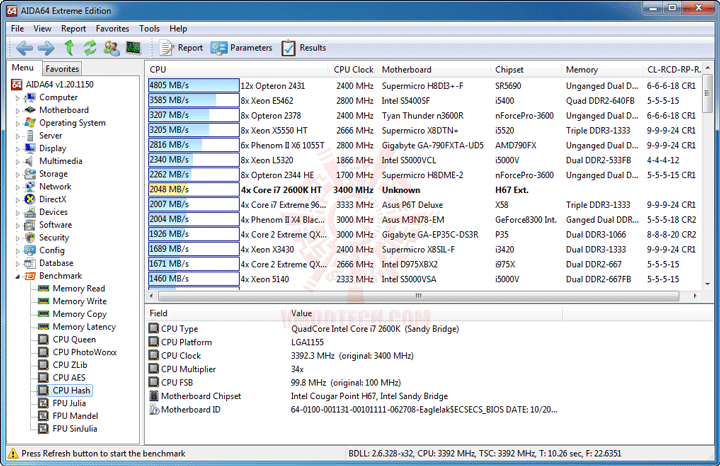720x466 pixels.
Task: Click the green Up arrow icon
Action: (x=69, y=47)
